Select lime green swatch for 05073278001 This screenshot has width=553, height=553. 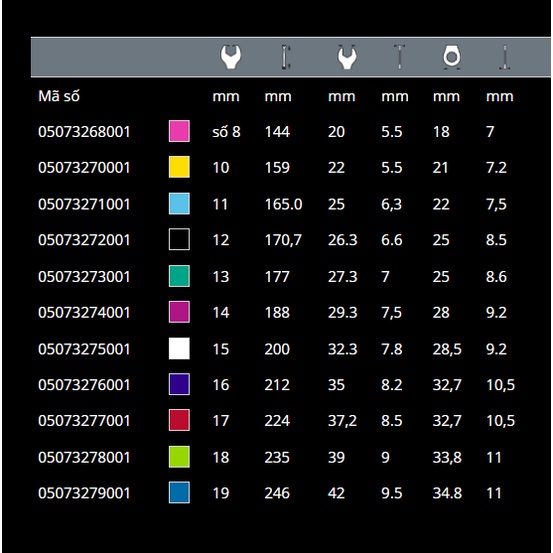pos(179,457)
